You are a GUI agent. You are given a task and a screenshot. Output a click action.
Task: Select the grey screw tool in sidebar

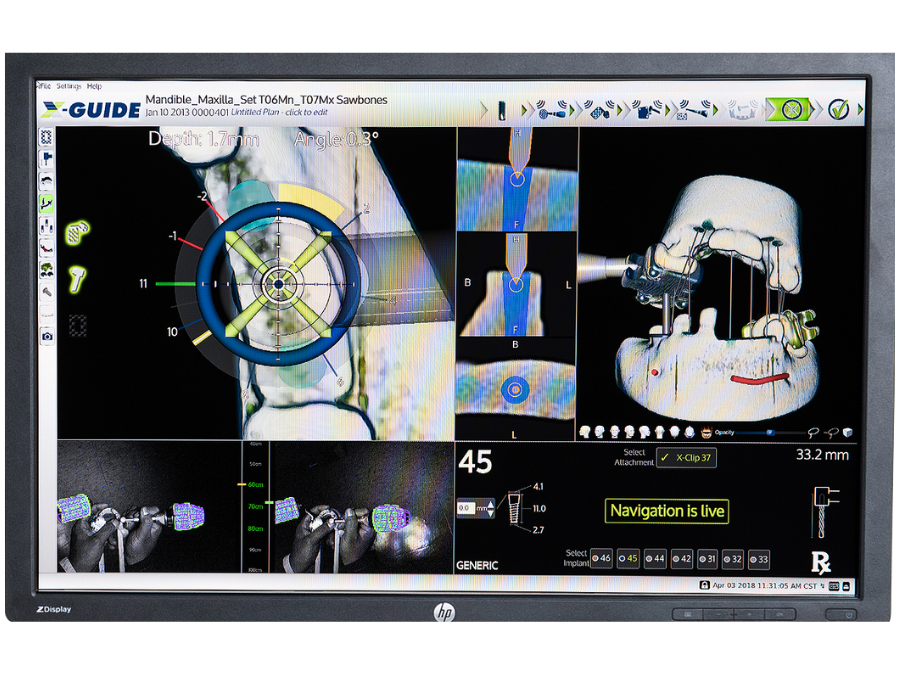(46, 292)
